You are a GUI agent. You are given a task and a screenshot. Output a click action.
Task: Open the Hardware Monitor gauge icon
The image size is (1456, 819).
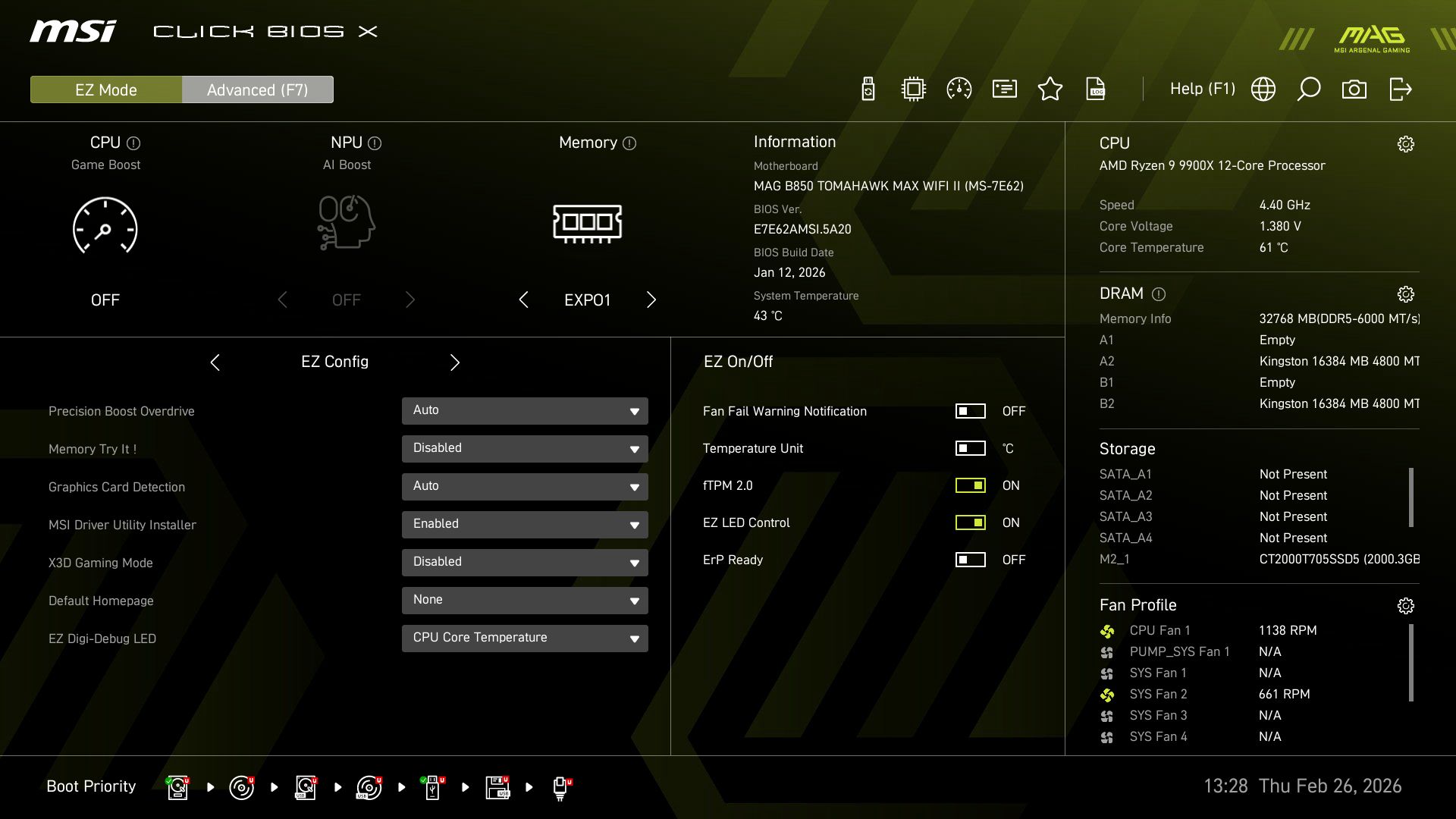(959, 89)
